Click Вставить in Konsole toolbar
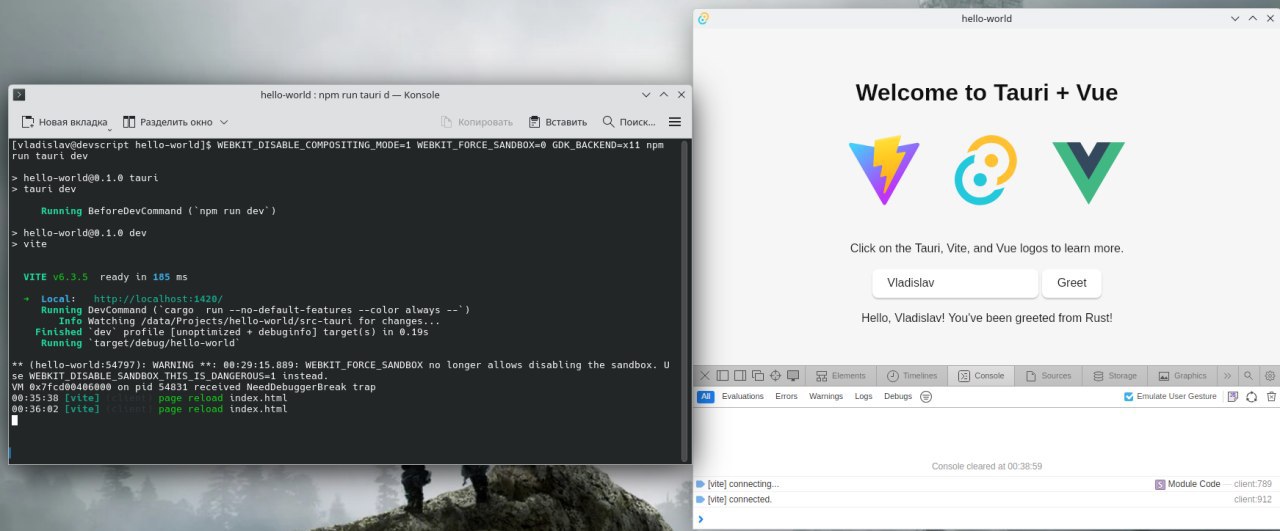This screenshot has height=531, width=1280. pos(558,122)
